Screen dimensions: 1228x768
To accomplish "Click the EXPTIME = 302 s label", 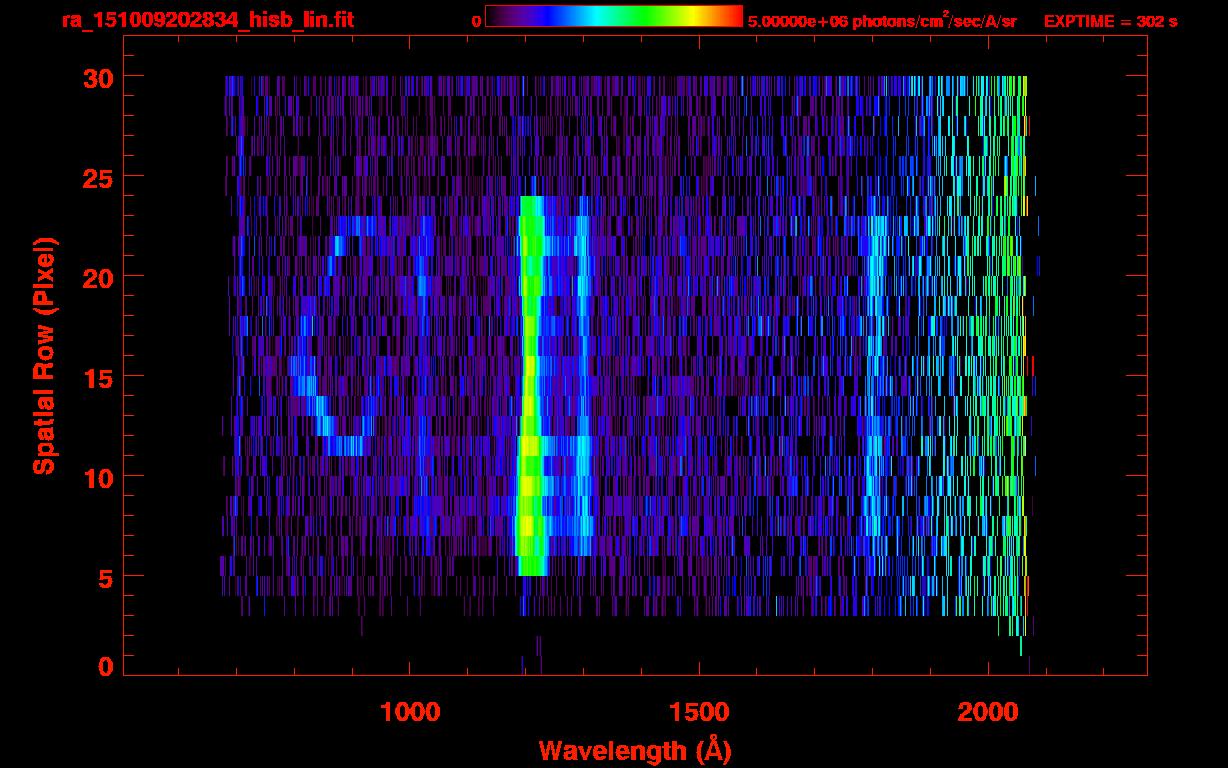I will point(1110,21).
